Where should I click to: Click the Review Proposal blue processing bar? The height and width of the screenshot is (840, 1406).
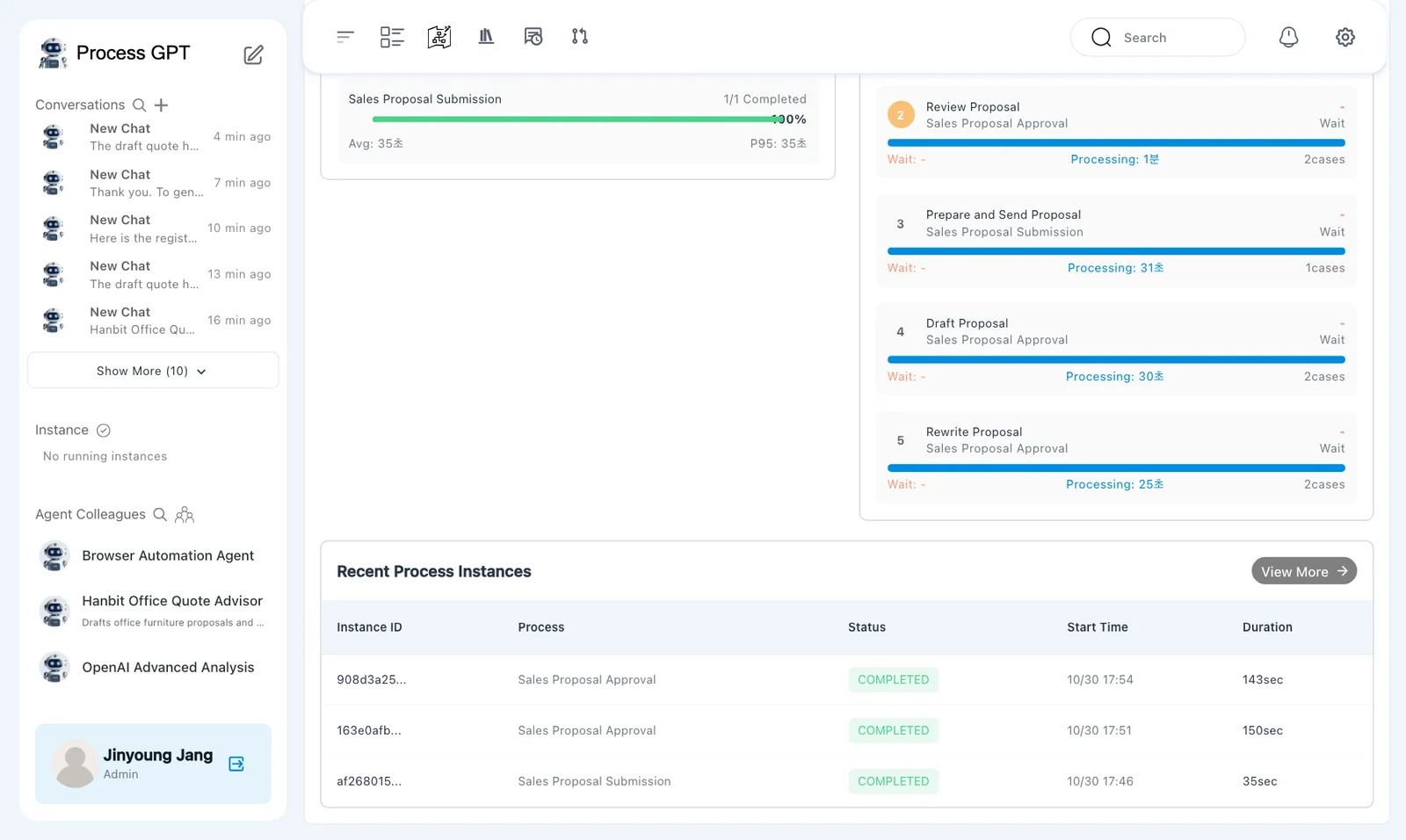click(x=1116, y=142)
